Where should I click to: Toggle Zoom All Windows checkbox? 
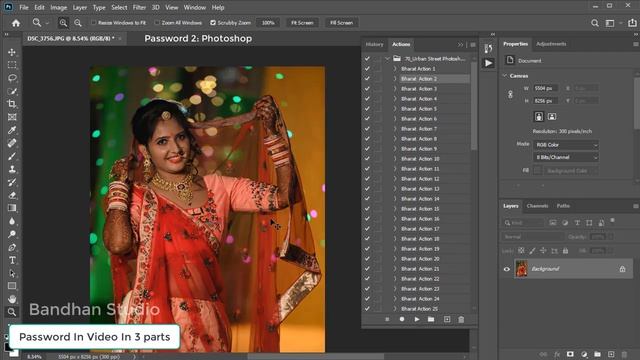click(157, 23)
